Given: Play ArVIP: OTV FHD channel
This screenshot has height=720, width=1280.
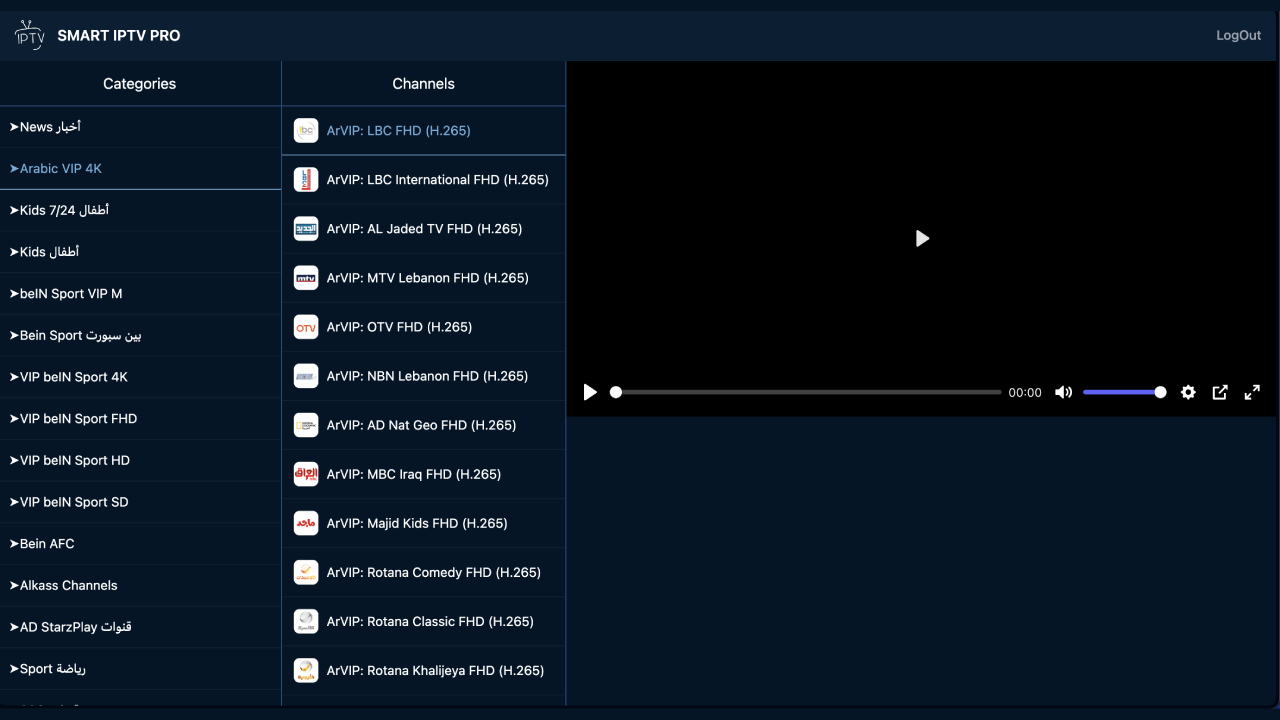Looking at the screenshot, I should [x=424, y=327].
